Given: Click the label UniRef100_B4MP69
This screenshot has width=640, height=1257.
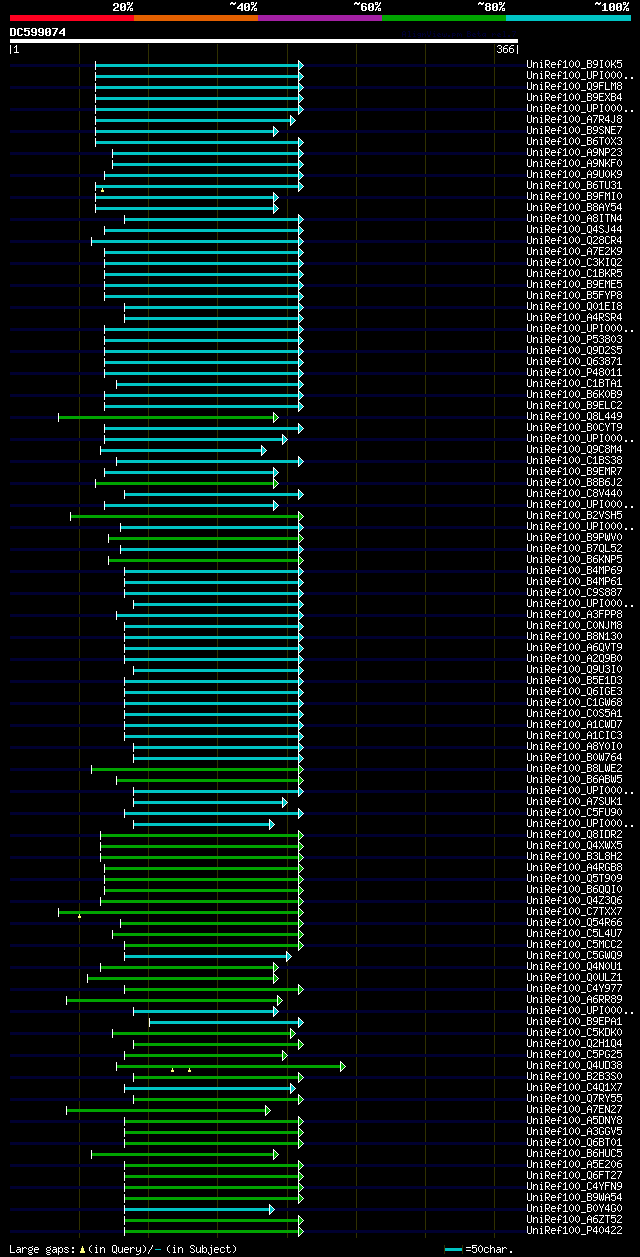Looking at the screenshot, I should [574, 570].
